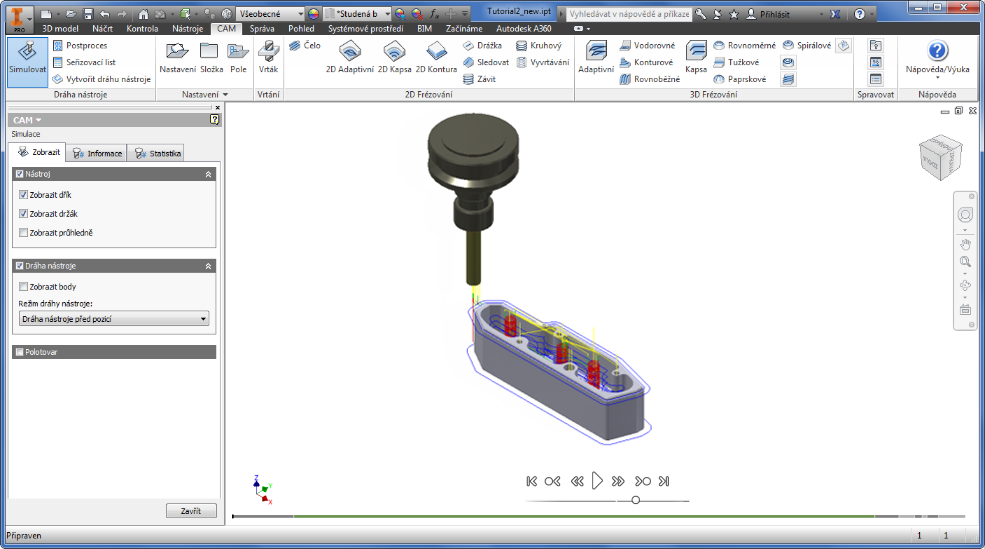Select the Kruhový circular operation

pos(539,45)
